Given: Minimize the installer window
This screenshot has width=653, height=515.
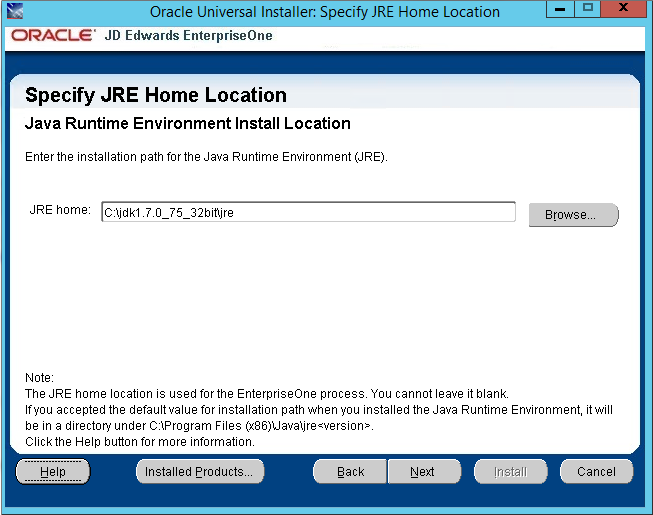Looking at the screenshot, I should click(560, 9).
